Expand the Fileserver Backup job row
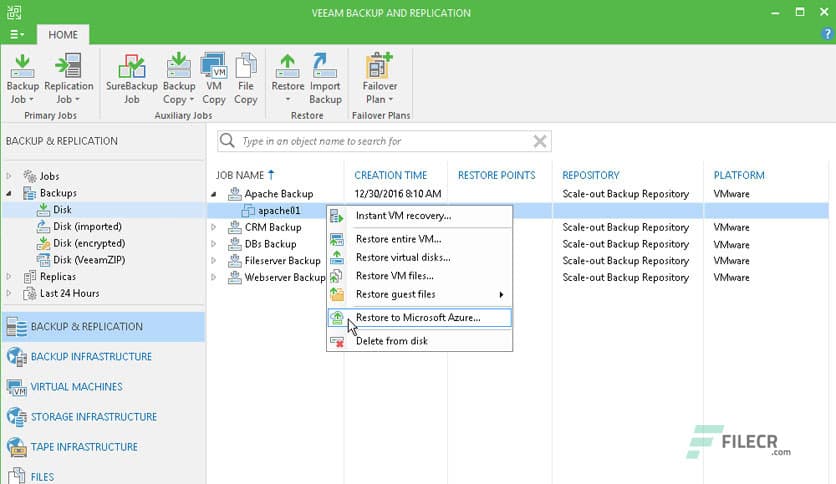The height and width of the screenshot is (484, 836). pos(214,261)
